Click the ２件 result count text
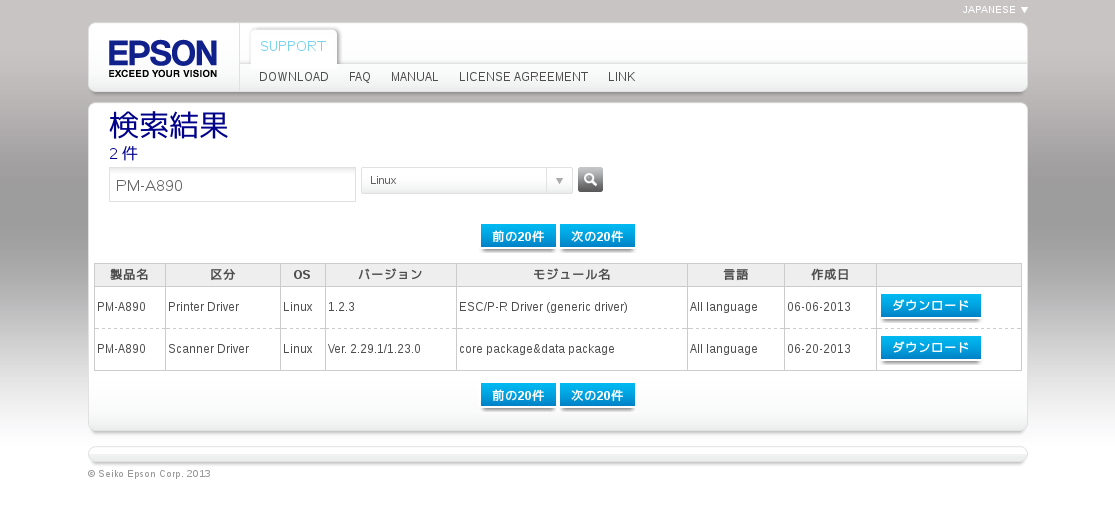Screen dimensions: 1115x507 (x=123, y=154)
